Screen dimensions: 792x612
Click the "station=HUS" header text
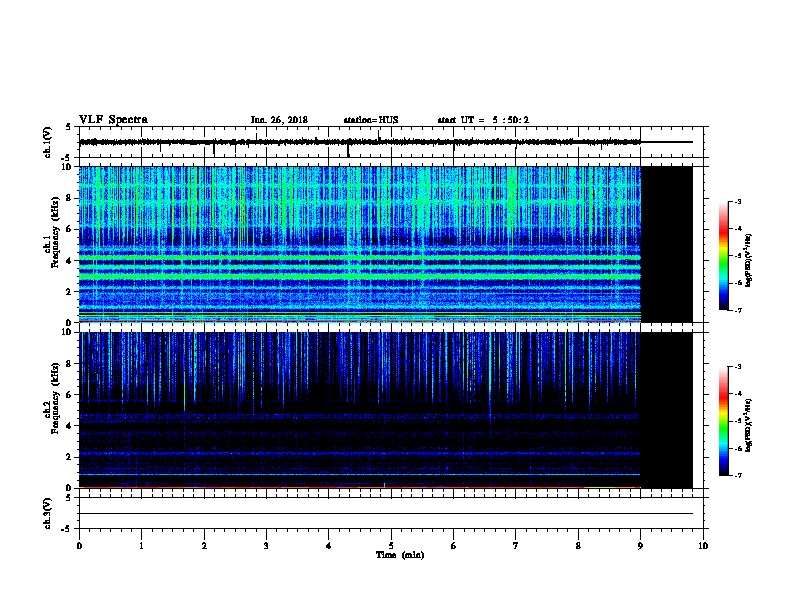[371, 120]
